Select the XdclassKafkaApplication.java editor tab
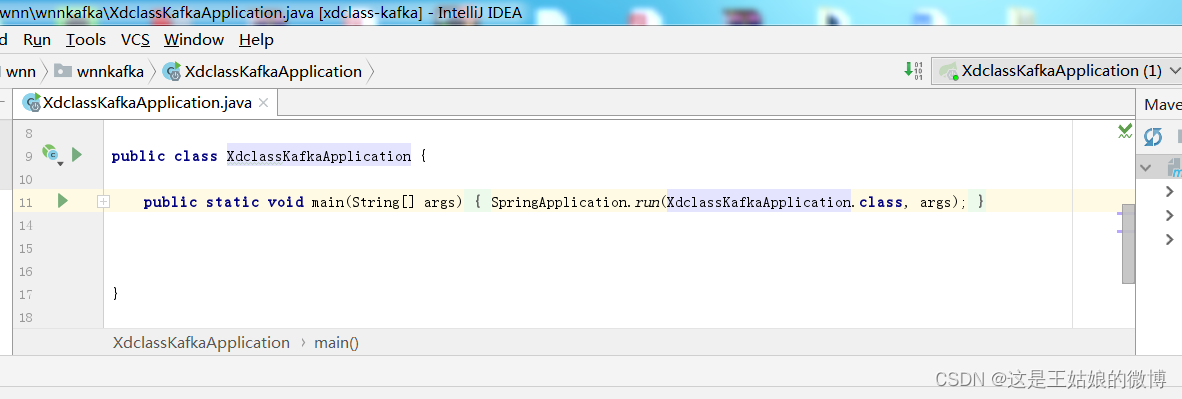 [x=145, y=103]
